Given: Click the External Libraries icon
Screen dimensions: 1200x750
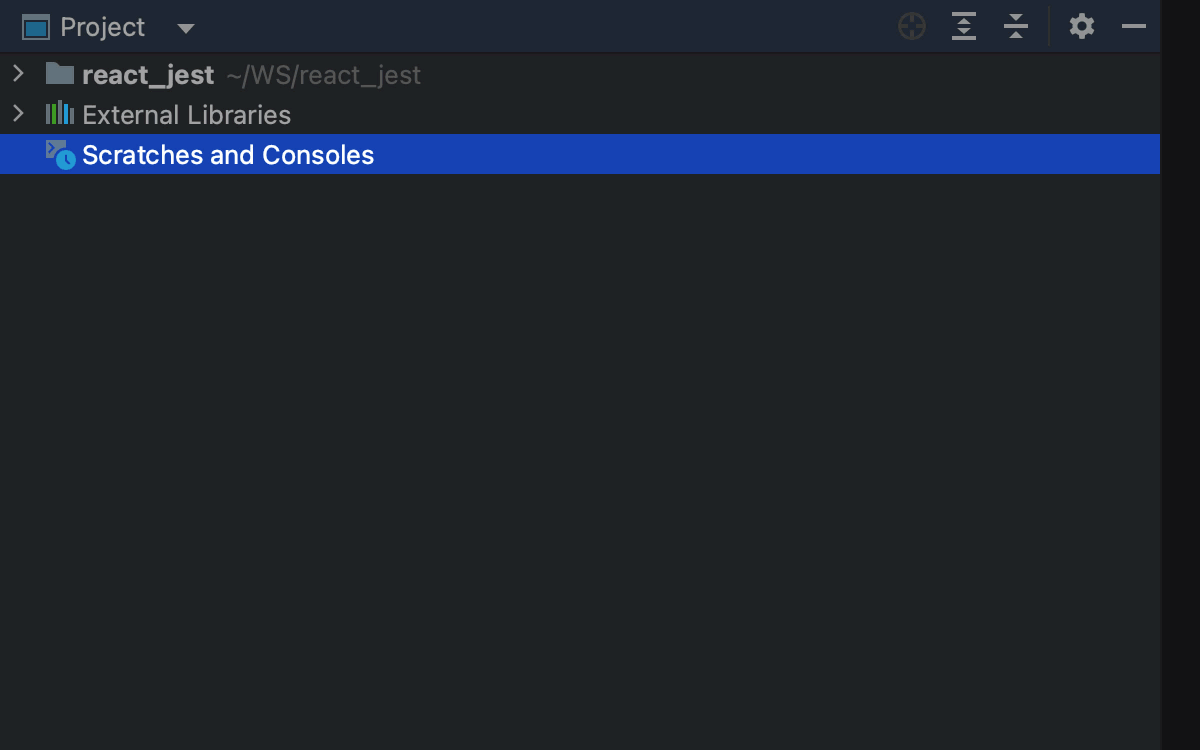Looking at the screenshot, I should [x=58, y=113].
